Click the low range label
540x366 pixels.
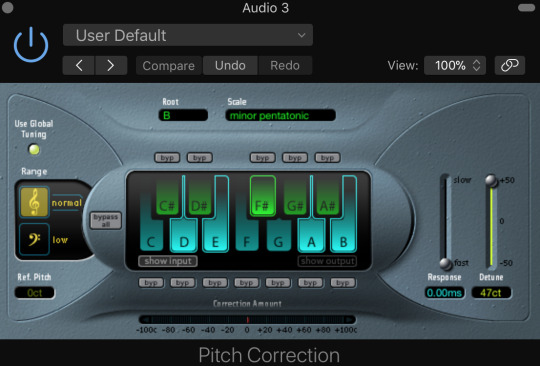click(60, 240)
